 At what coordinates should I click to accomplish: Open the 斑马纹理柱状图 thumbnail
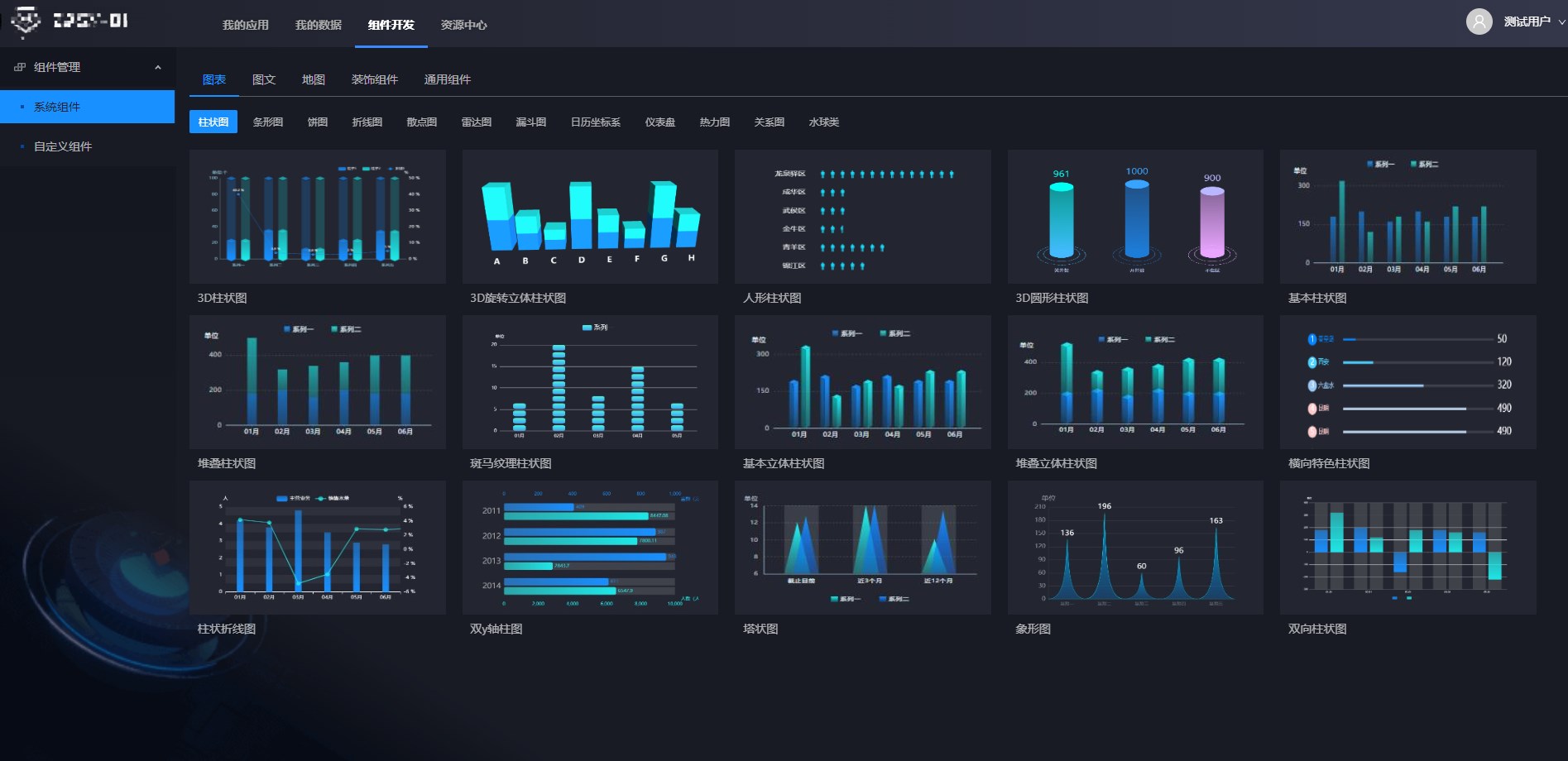tap(590, 382)
